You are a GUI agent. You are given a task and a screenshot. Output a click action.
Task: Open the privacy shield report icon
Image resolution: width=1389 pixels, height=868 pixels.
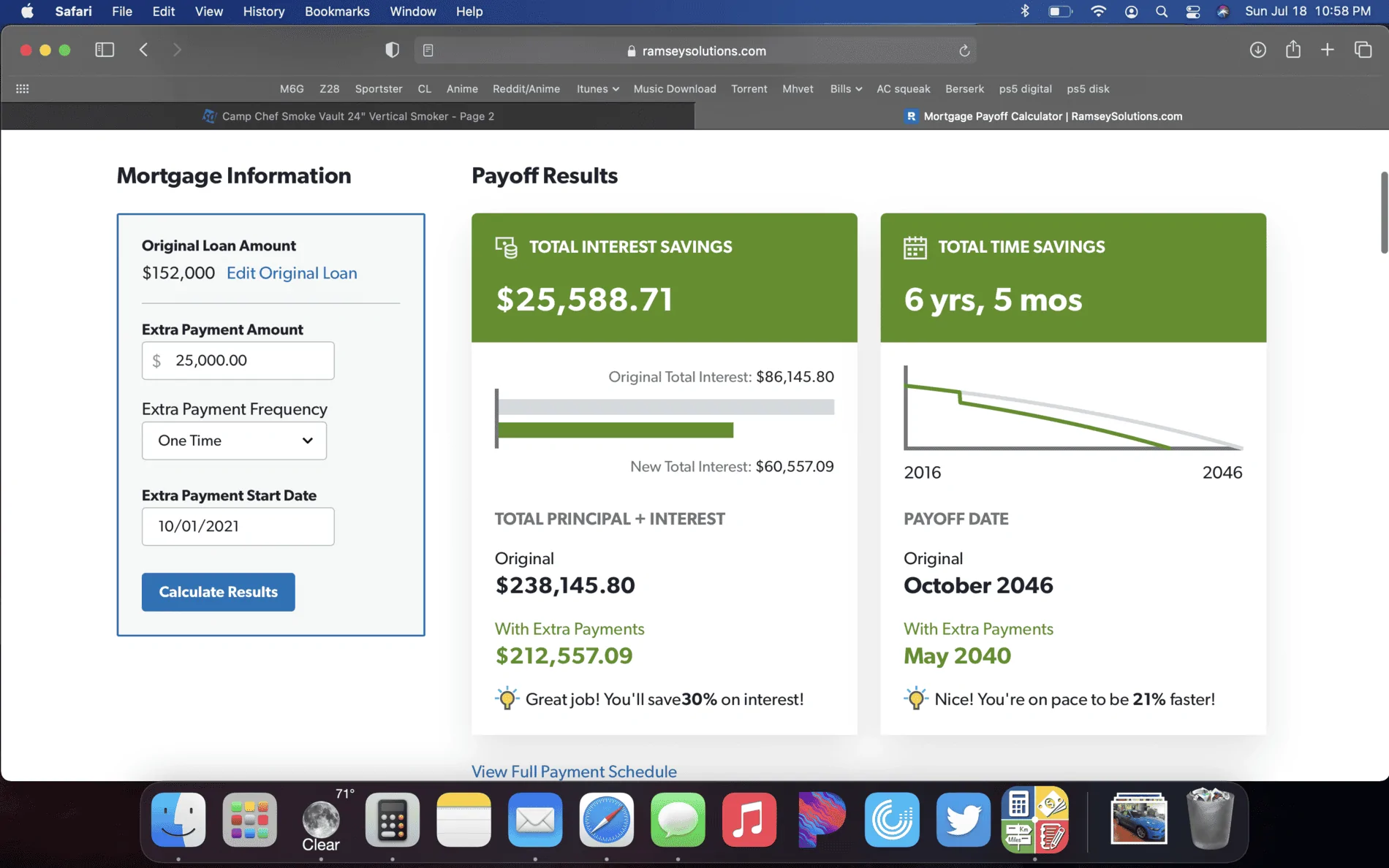coord(392,50)
